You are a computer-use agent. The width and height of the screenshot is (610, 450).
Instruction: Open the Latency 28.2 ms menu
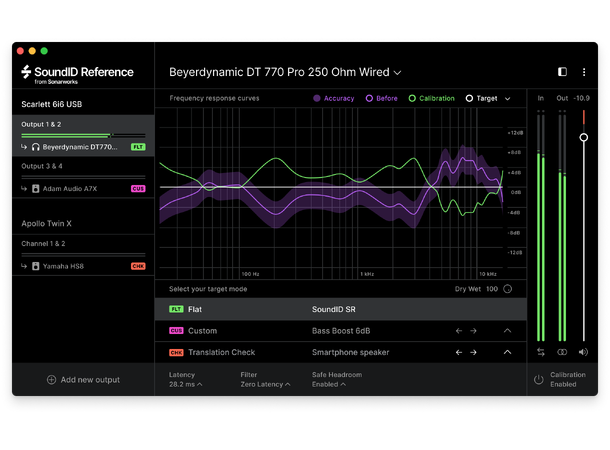(186, 384)
